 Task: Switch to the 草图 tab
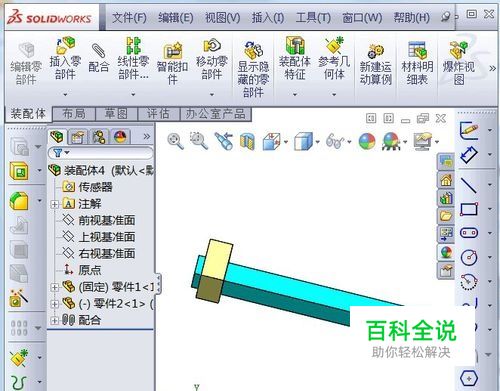tap(116, 114)
